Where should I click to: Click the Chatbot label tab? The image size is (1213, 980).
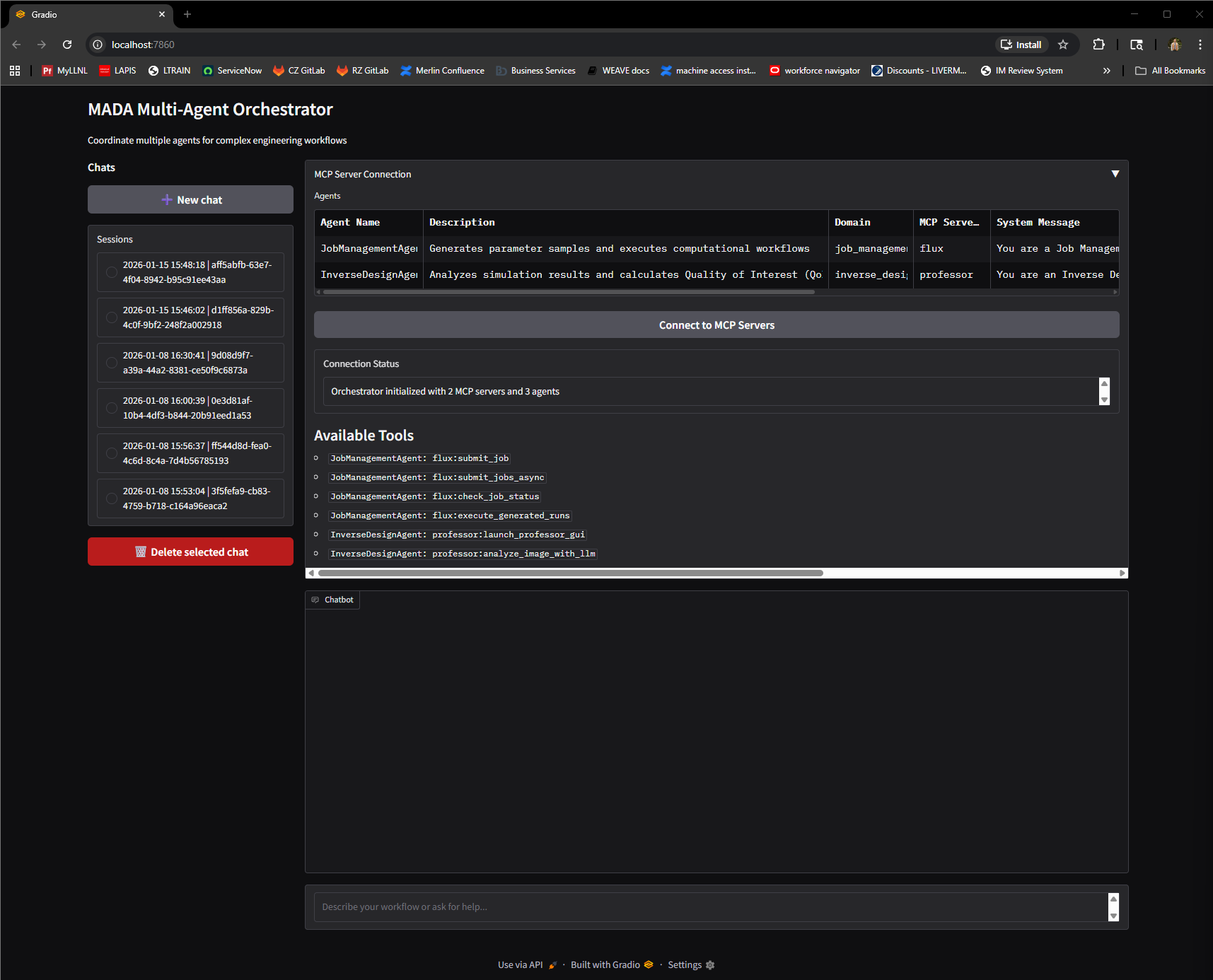(332, 600)
